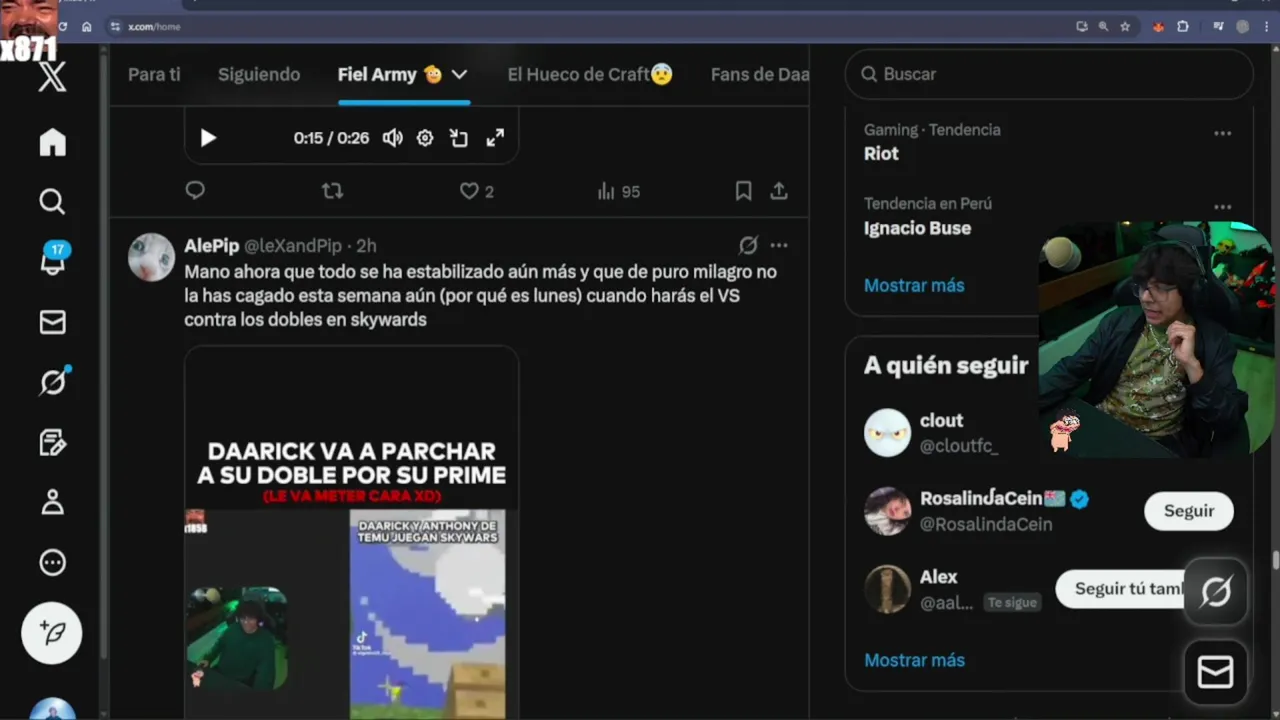Compose new post with feather button
This screenshot has width=1280, height=720.
coord(52,633)
